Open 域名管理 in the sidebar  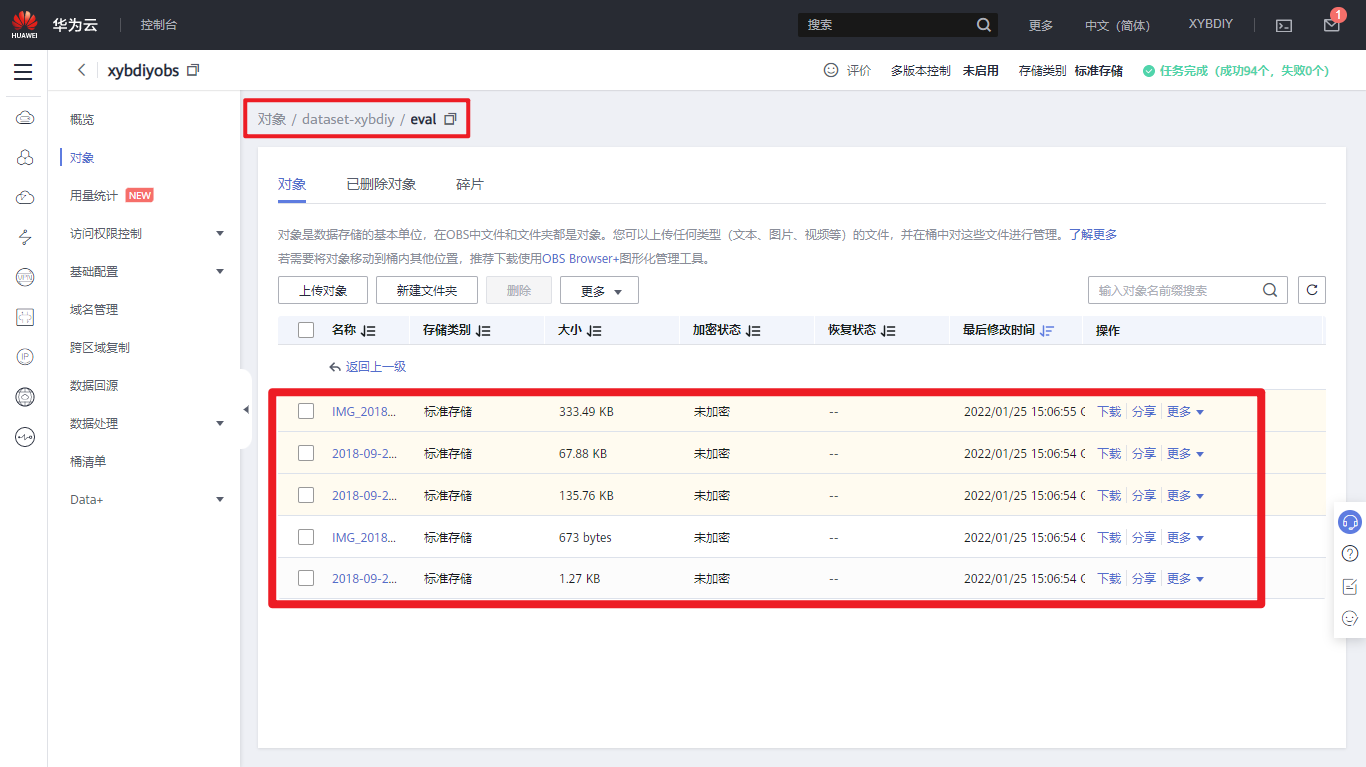pos(94,309)
